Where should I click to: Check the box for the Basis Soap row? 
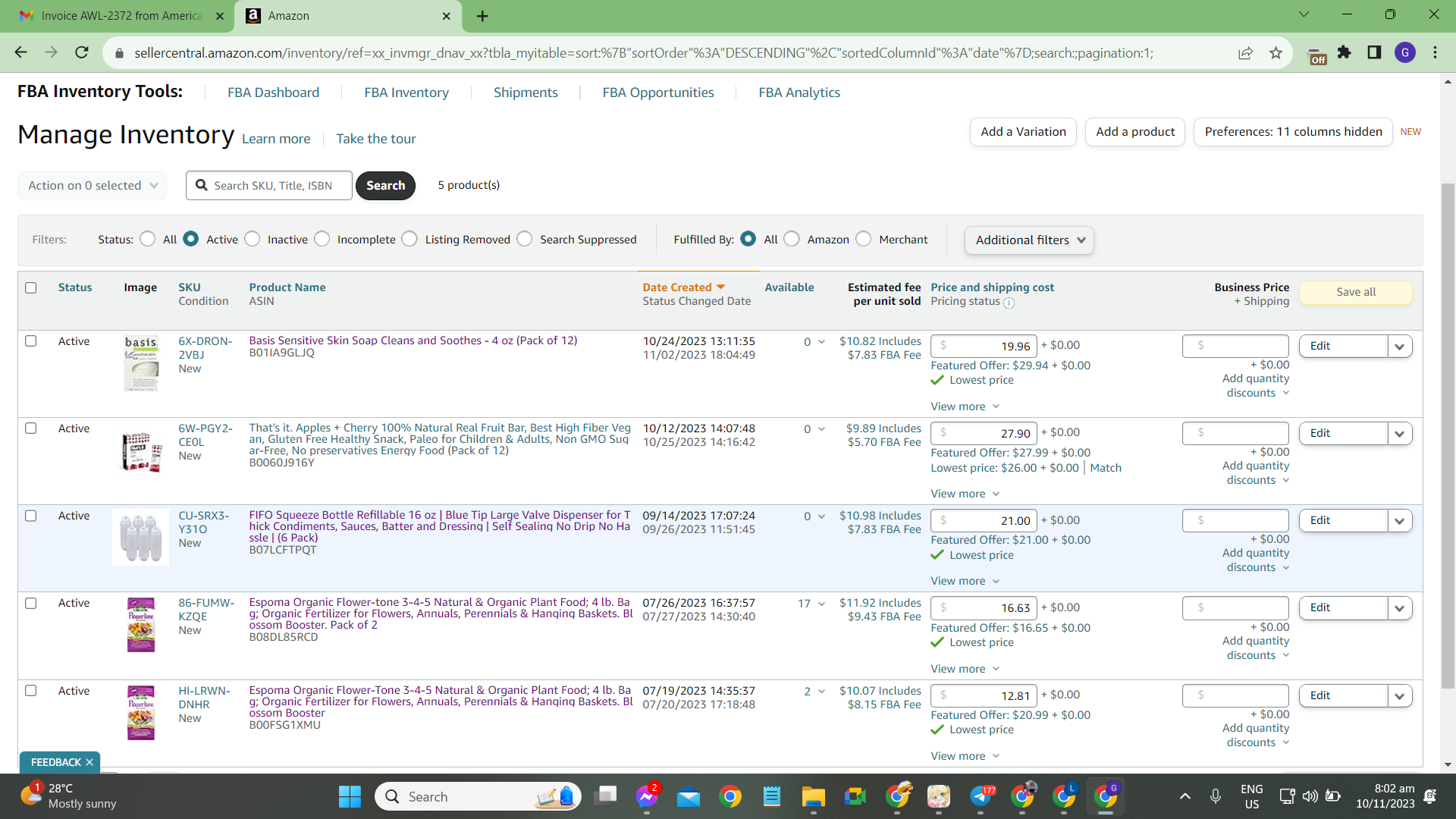tap(31, 341)
